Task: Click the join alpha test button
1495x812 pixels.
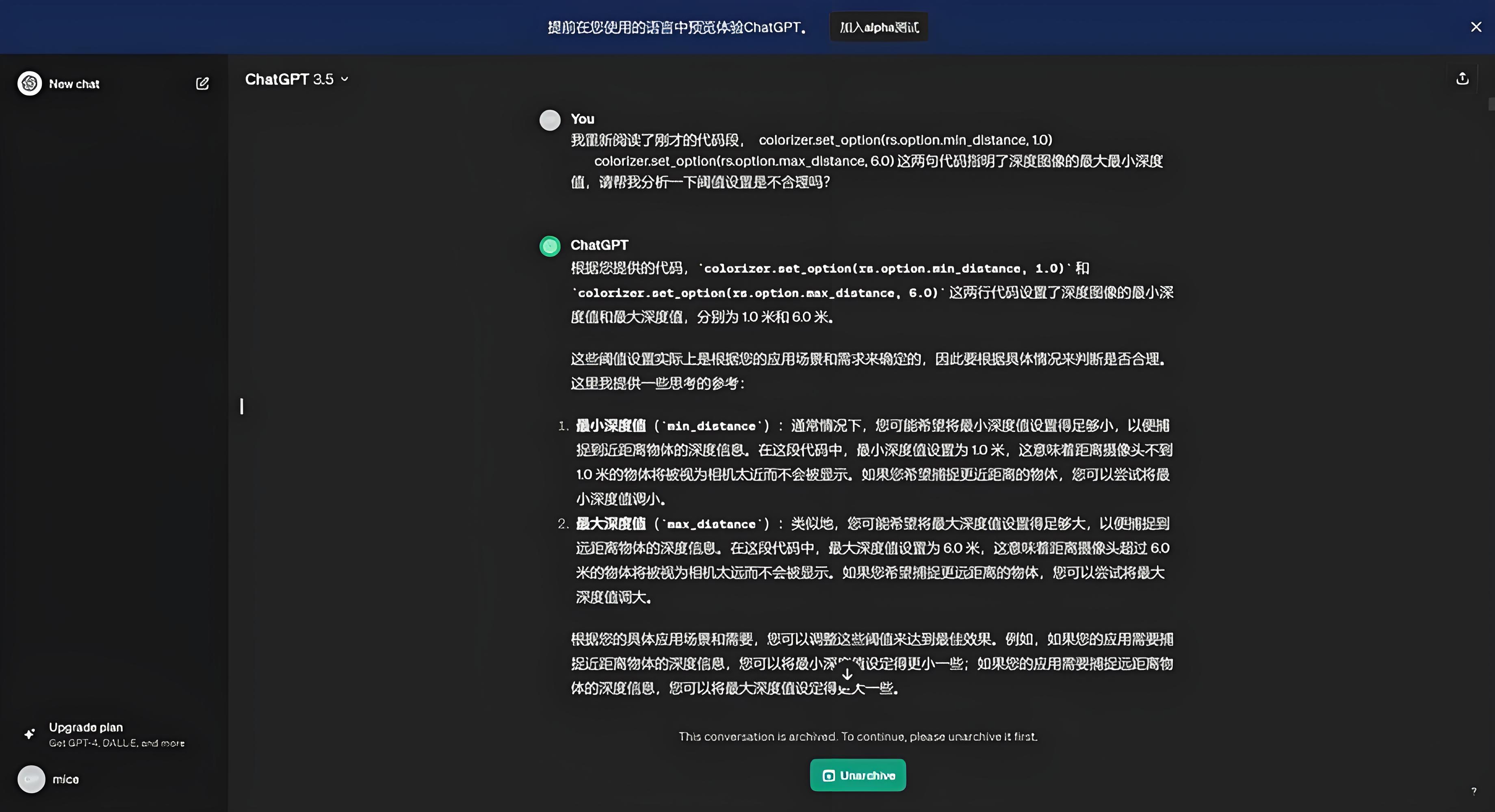Action: click(879, 27)
